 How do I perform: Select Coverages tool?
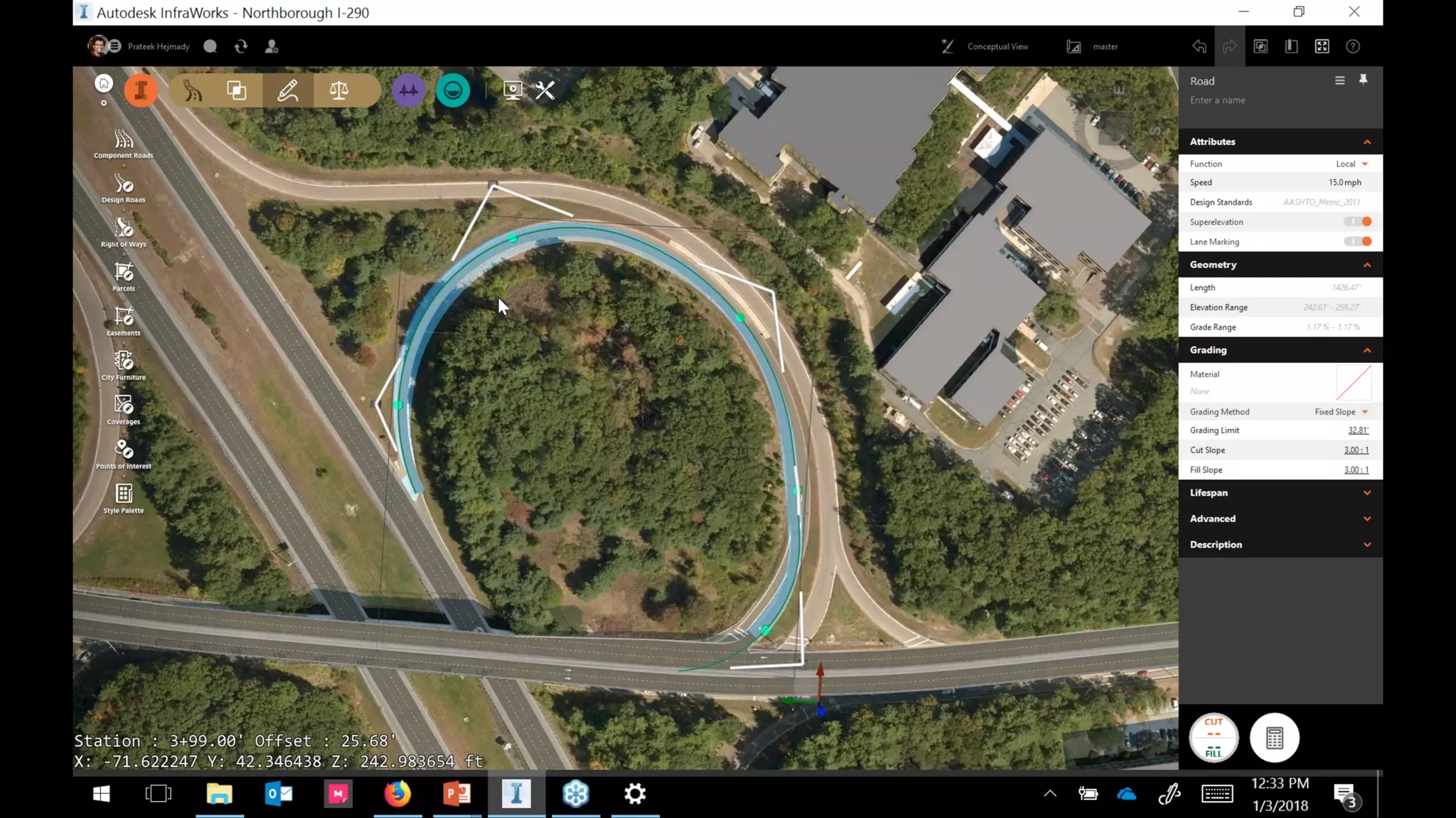click(x=124, y=410)
